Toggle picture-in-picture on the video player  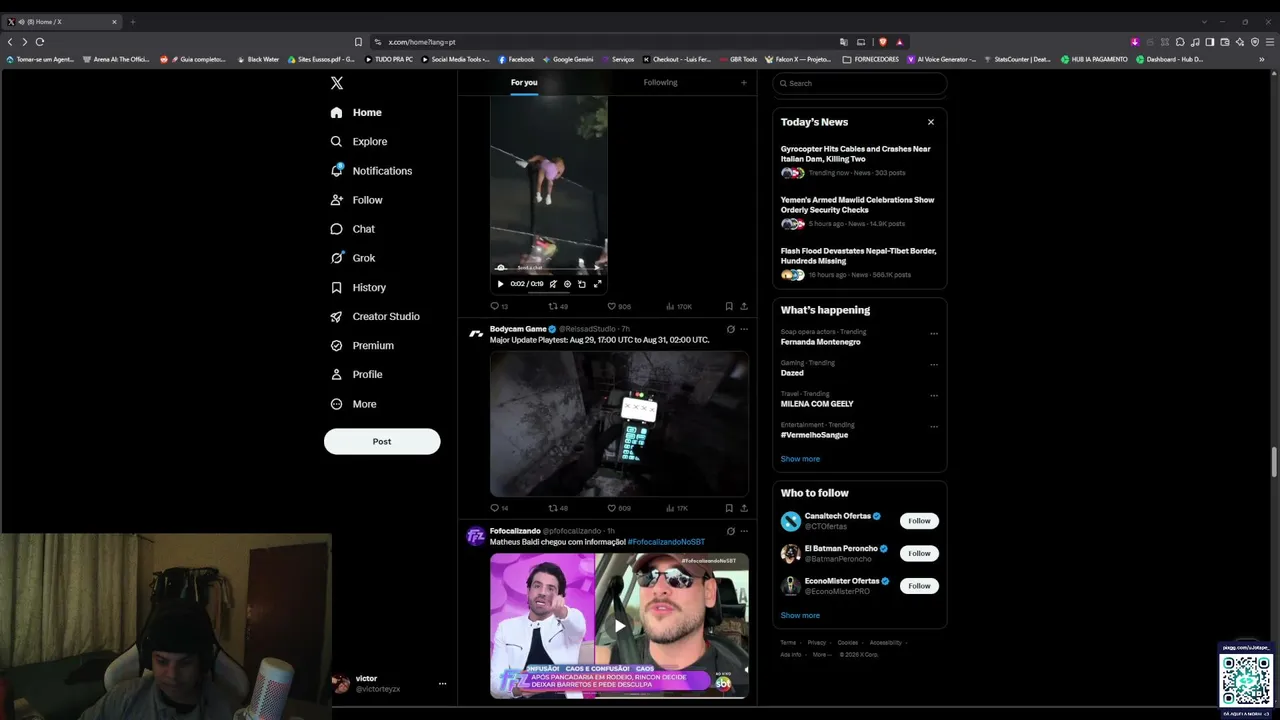582,284
